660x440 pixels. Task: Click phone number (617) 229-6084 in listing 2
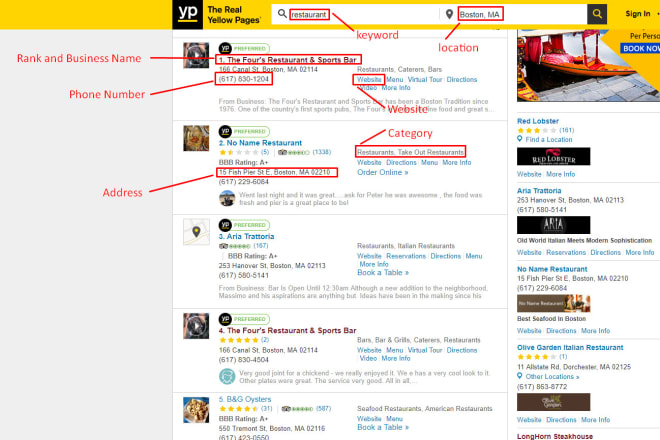(x=244, y=182)
